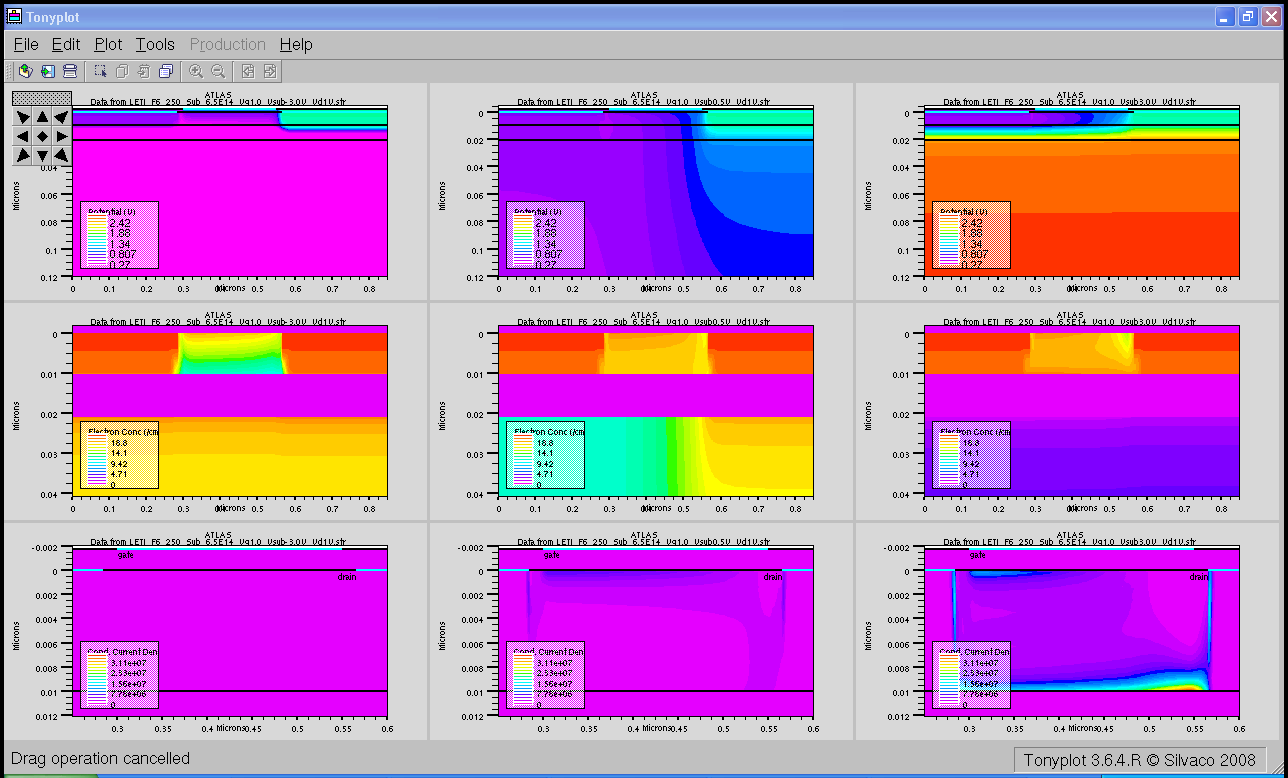The image size is (1288, 778).
Task: Click the Potential legend in Vsub-3.0V plot
Action: [x=119, y=235]
